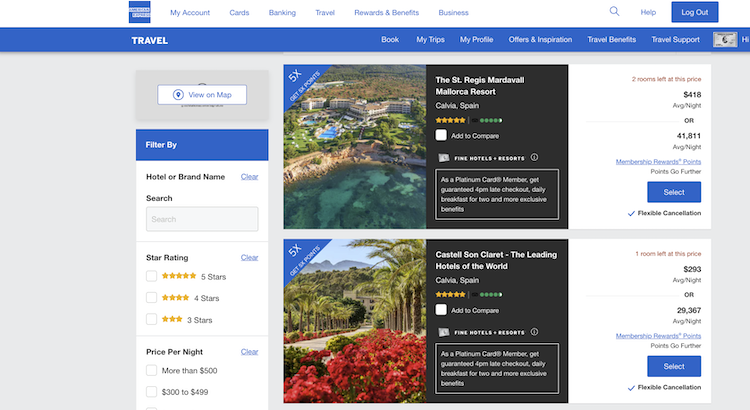Click the star rating of Castell Son Claret

[x=450, y=294]
